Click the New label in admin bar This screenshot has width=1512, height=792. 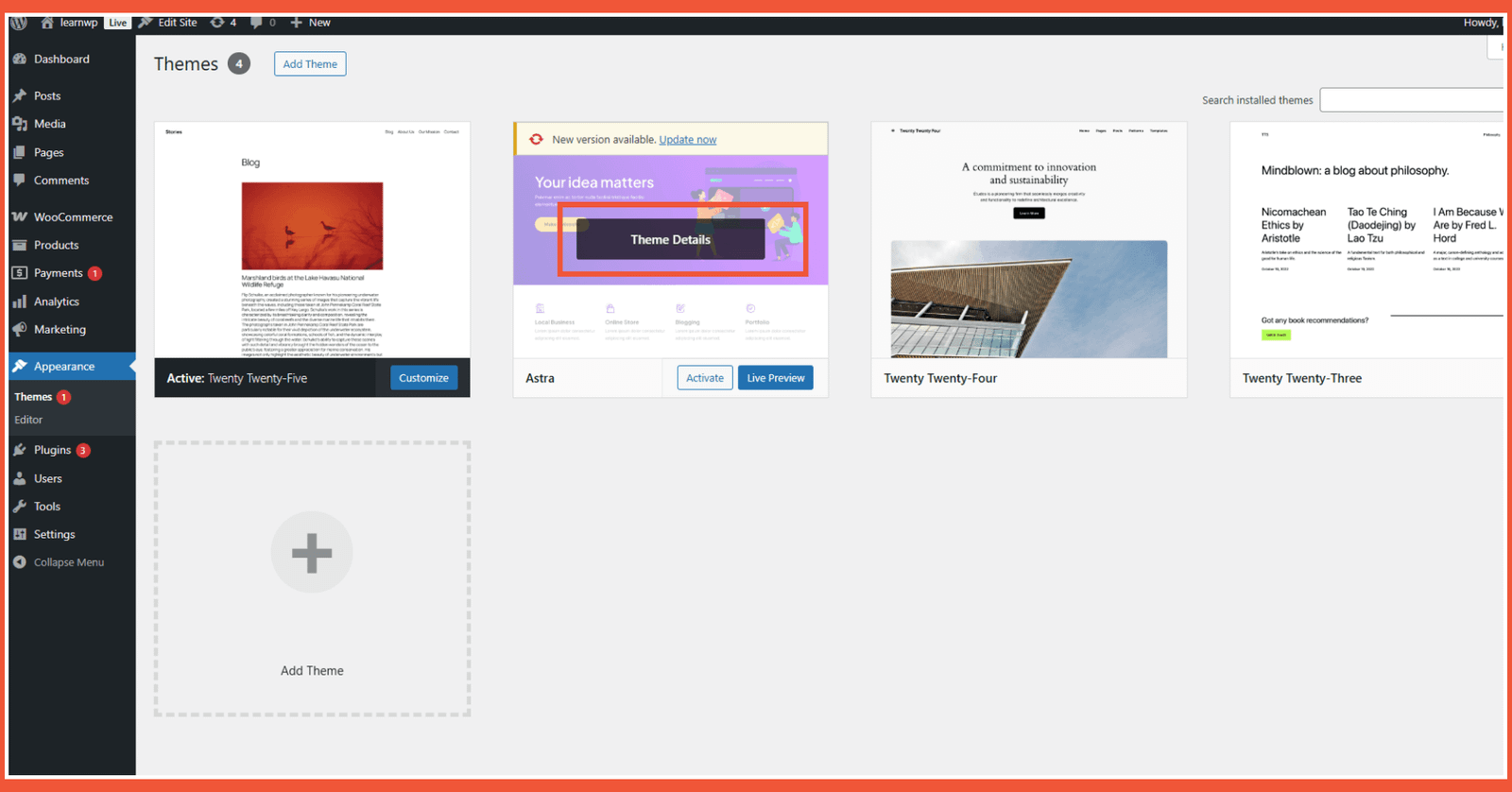[x=319, y=23]
